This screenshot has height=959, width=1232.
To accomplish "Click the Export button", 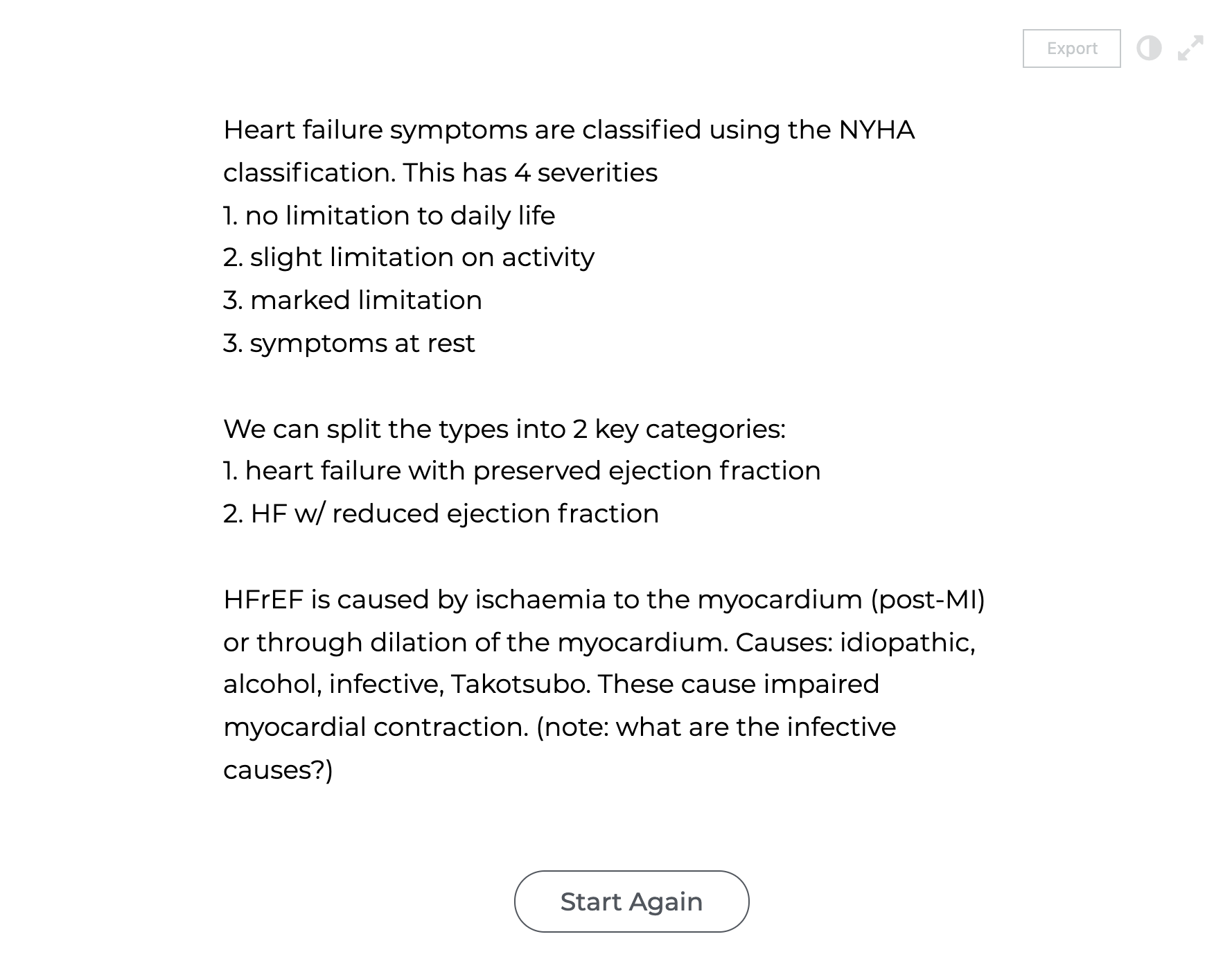I will [1071, 49].
